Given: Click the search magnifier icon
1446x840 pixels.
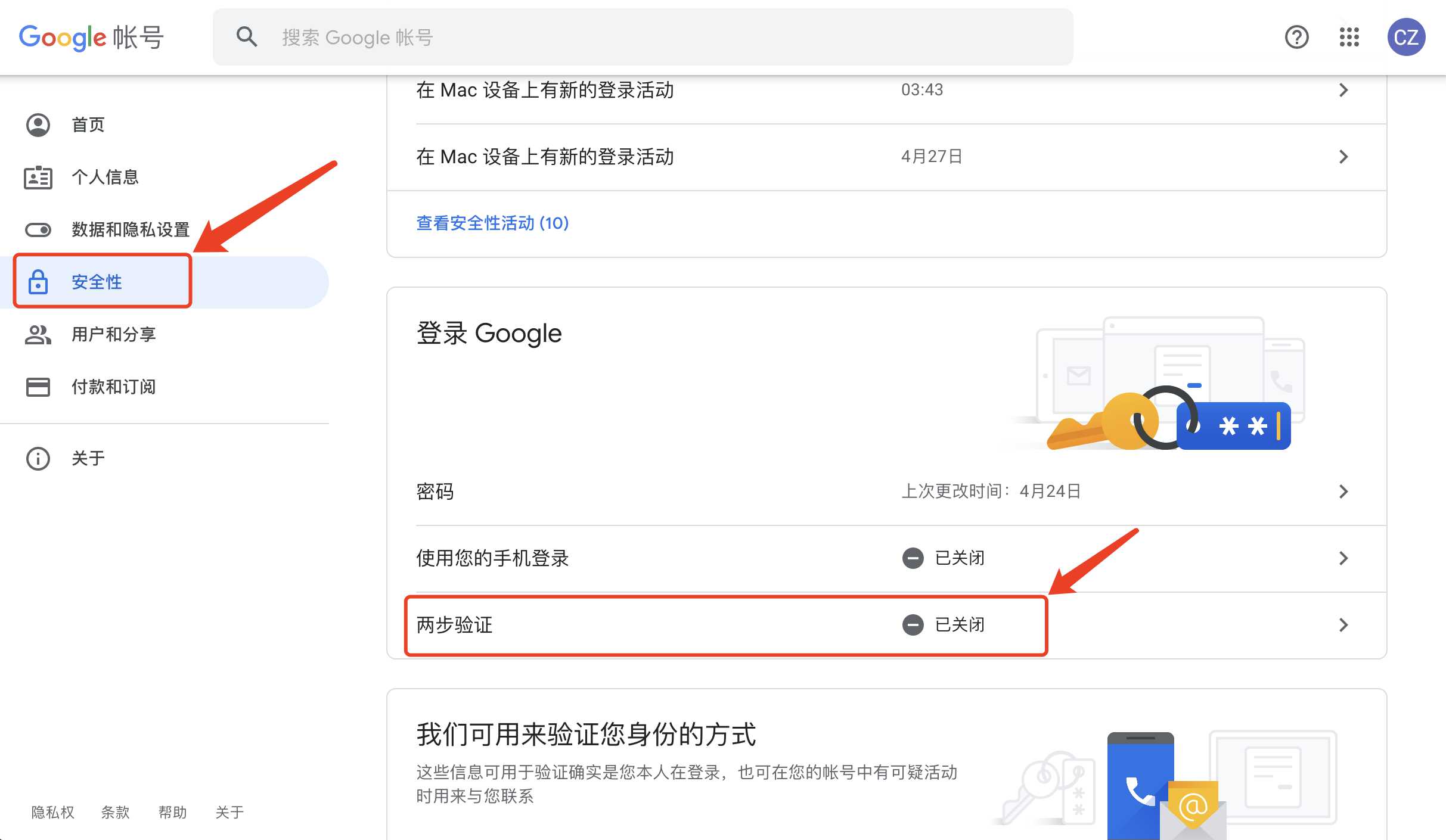Looking at the screenshot, I should click(247, 36).
